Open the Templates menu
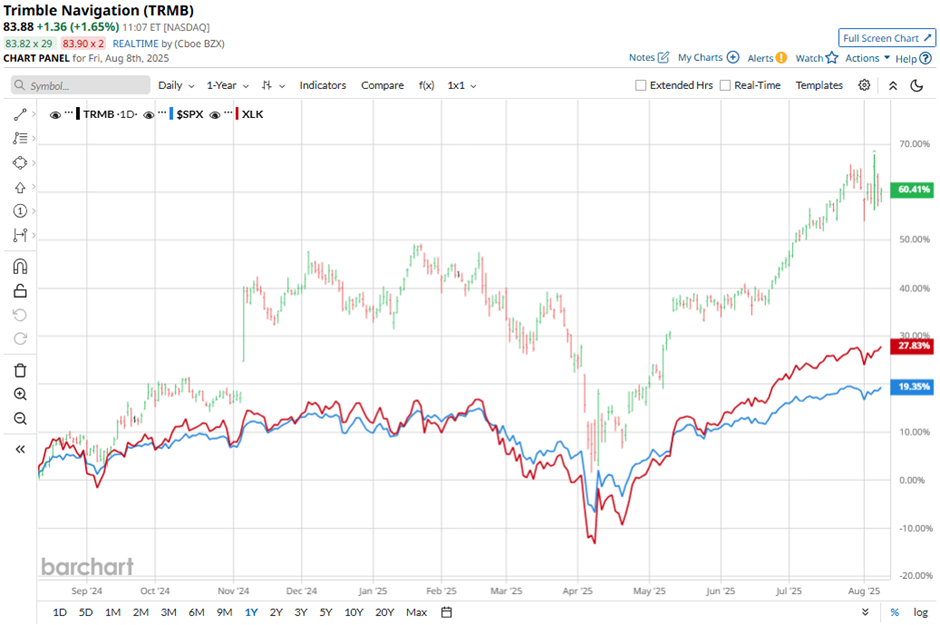The width and height of the screenshot is (940, 625). click(819, 86)
